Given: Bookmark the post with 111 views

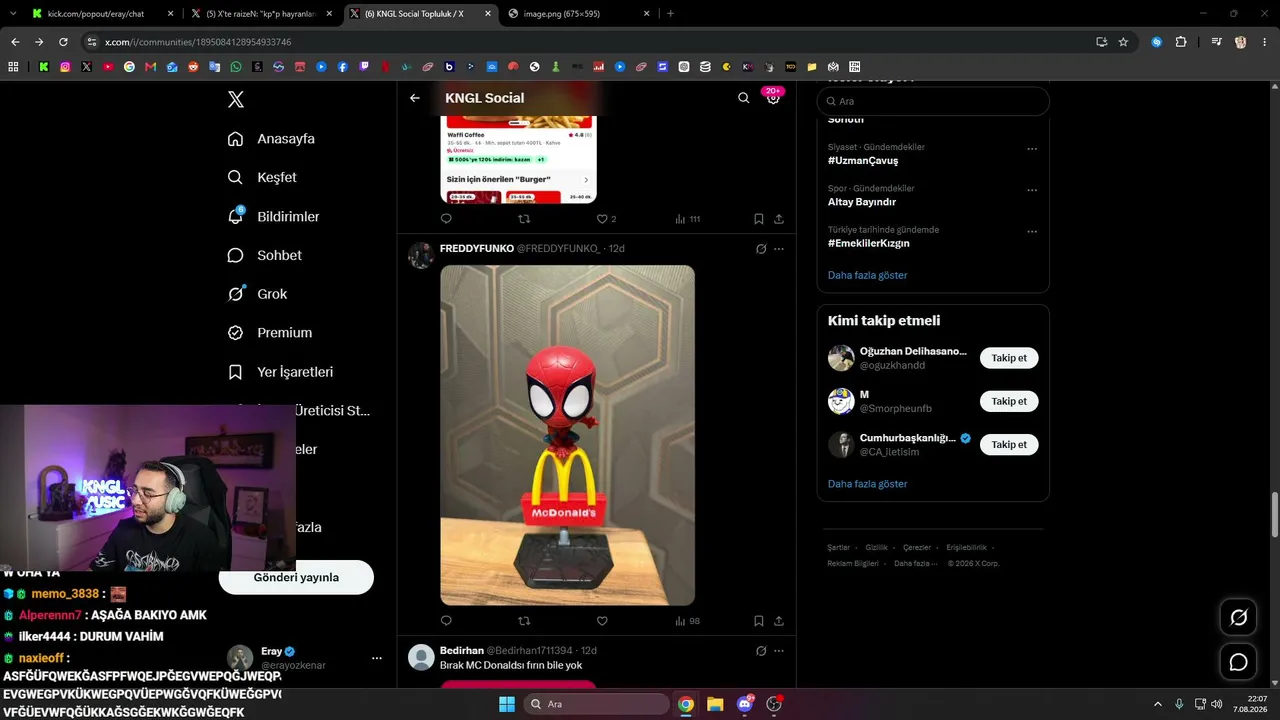Looking at the screenshot, I should click(x=759, y=219).
